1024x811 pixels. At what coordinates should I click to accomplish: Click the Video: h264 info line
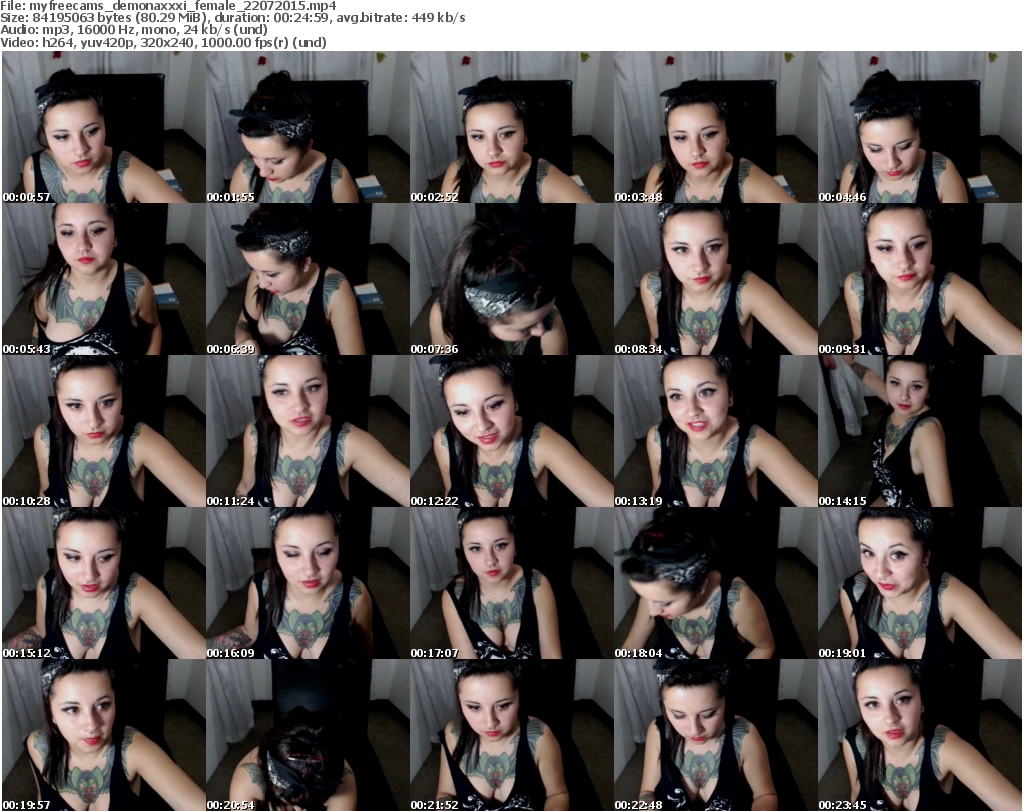pos(163,42)
